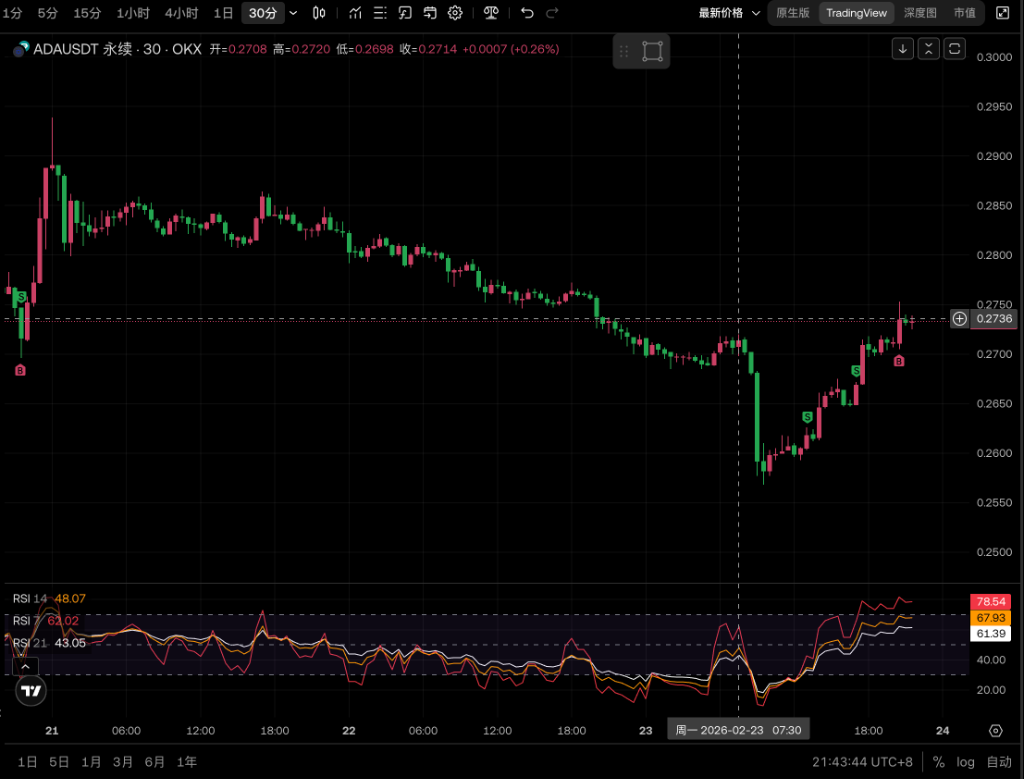Toggle log scale on the price axis
This screenshot has width=1024, height=779.
point(966,762)
